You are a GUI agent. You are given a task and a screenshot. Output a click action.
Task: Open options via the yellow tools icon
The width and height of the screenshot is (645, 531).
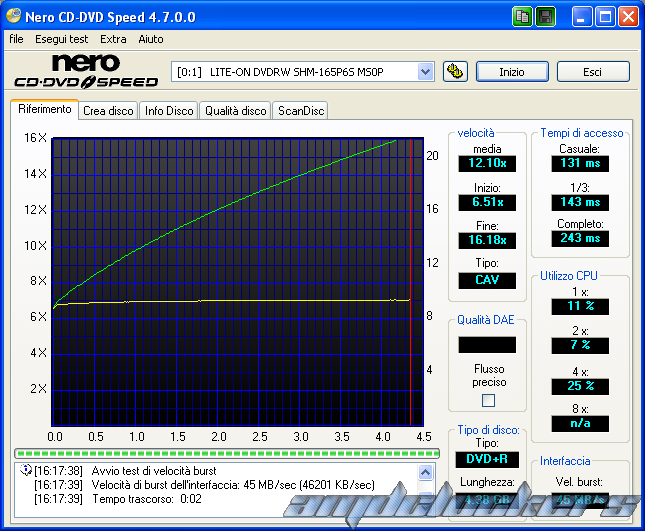click(x=455, y=71)
